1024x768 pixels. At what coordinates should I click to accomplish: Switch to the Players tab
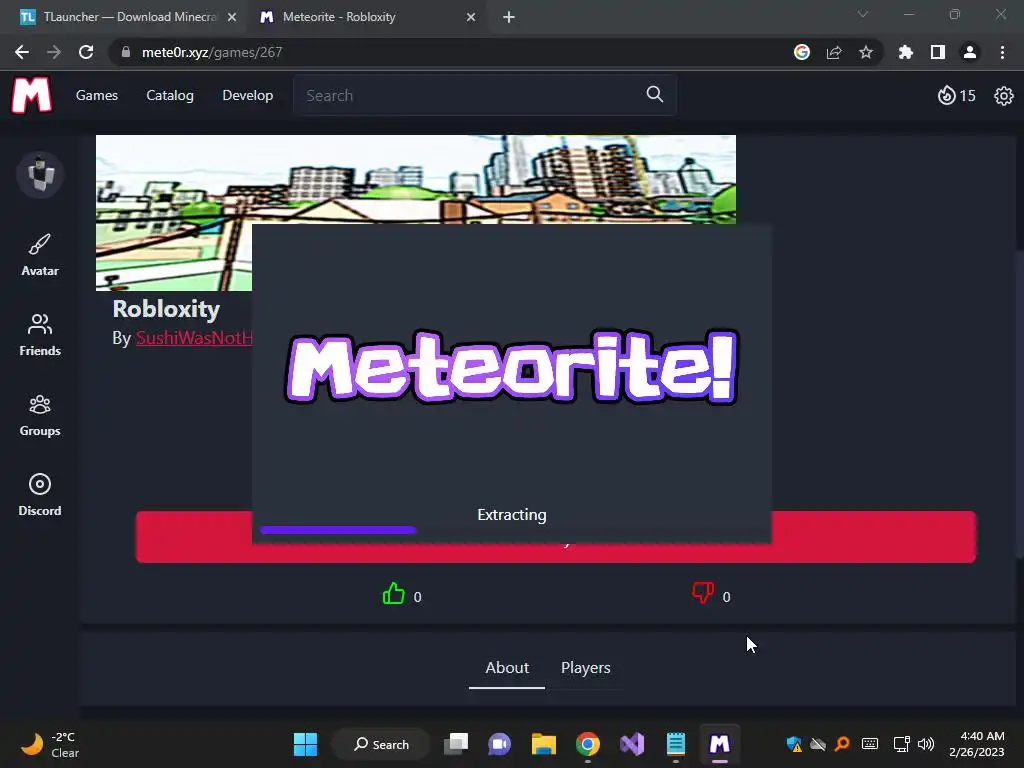[586, 668]
